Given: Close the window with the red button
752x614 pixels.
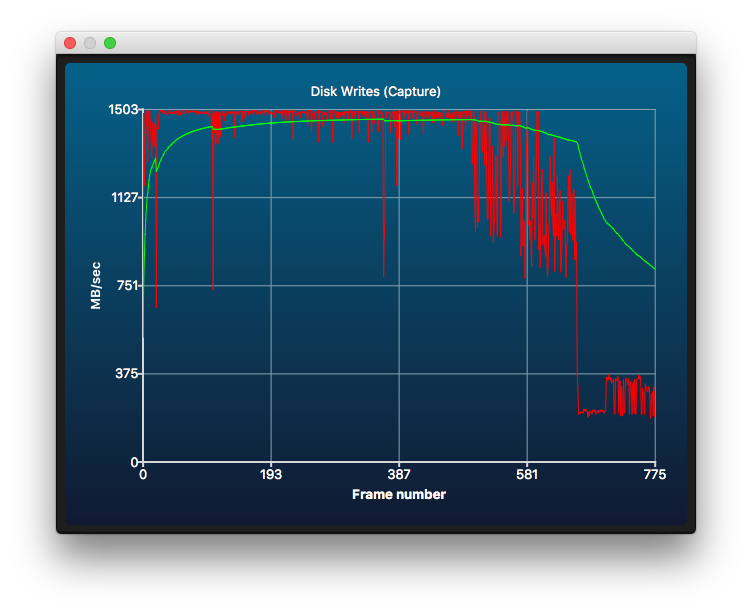Looking at the screenshot, I should coord(70,43).
